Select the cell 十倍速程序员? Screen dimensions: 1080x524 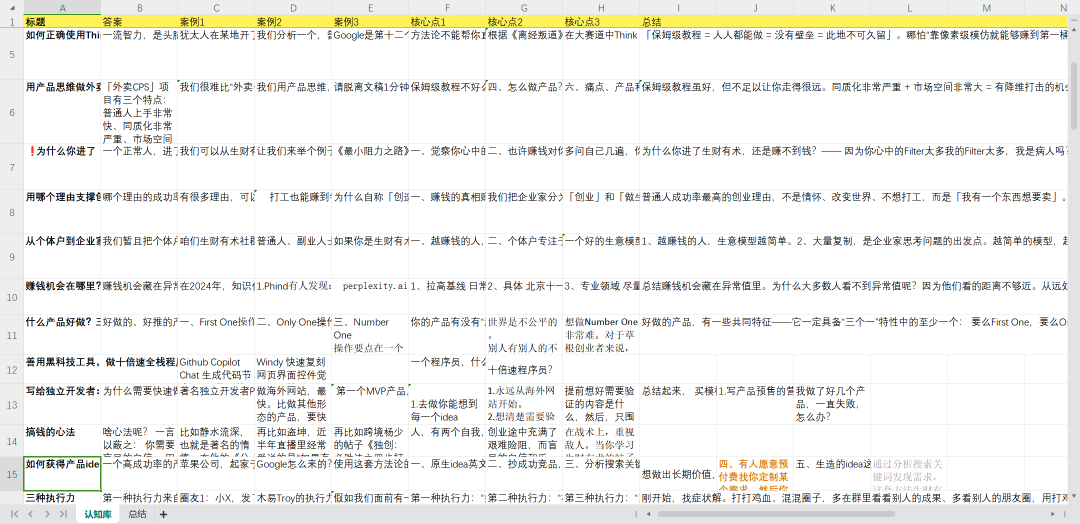click(525, 368)
